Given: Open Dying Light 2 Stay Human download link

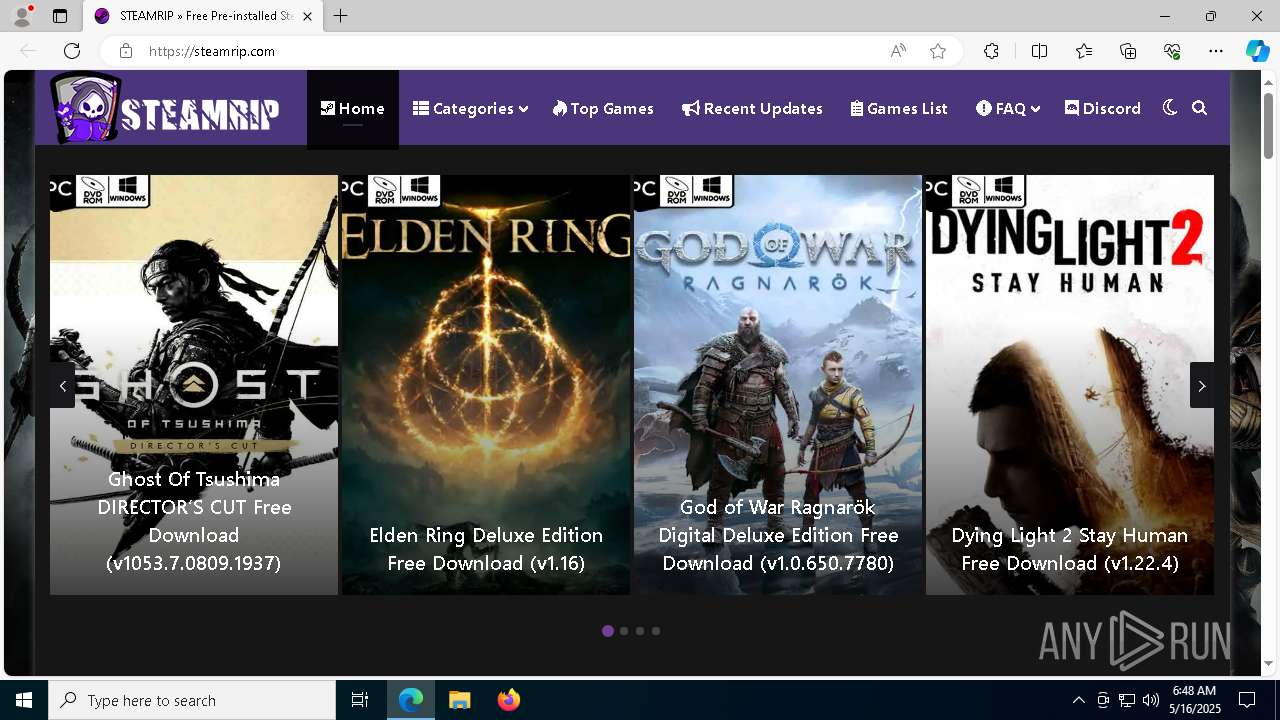Looking at the screenshot, I should [1070, 549].
